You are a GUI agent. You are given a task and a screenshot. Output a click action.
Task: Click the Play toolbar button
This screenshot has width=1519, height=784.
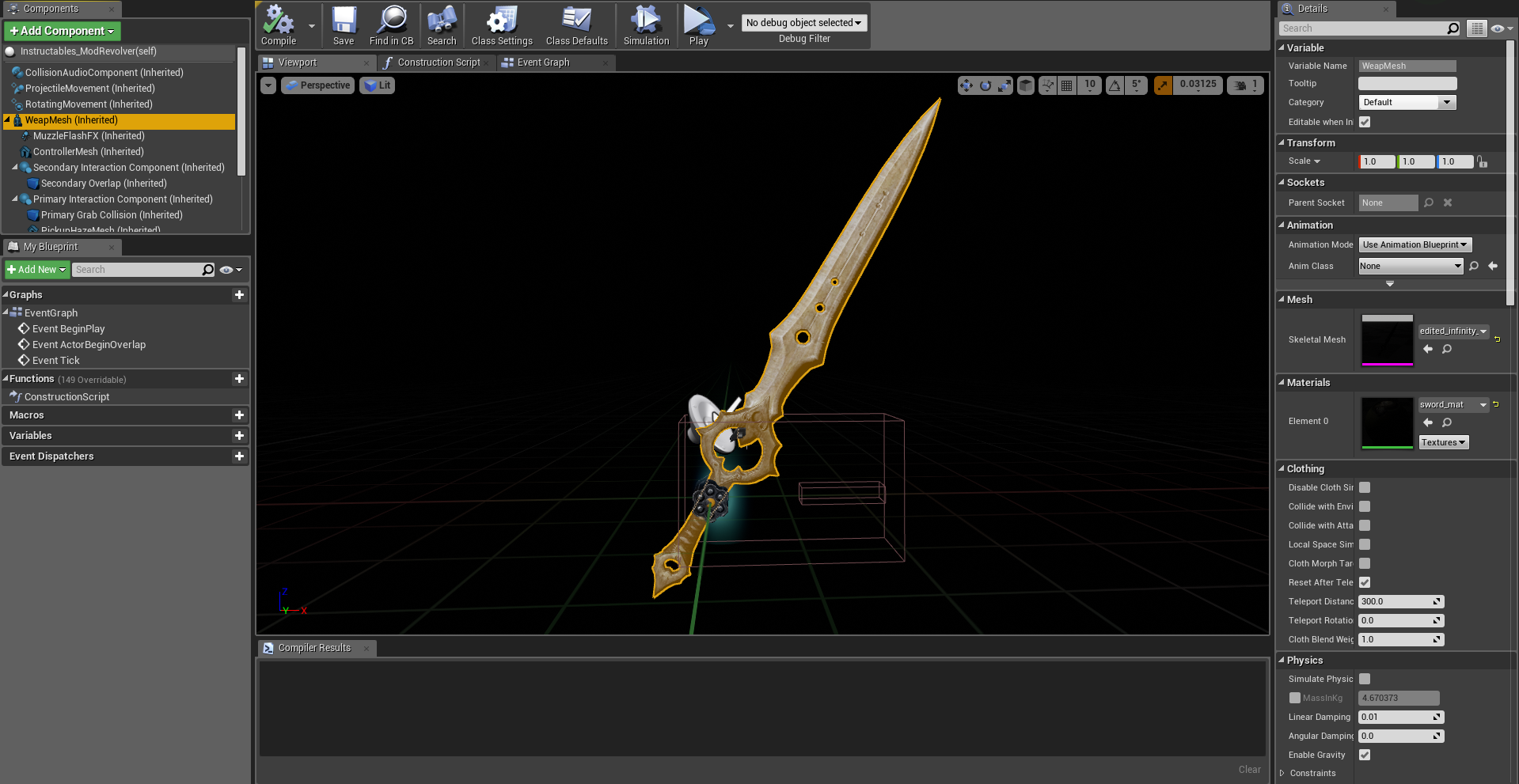pos(698,25)
